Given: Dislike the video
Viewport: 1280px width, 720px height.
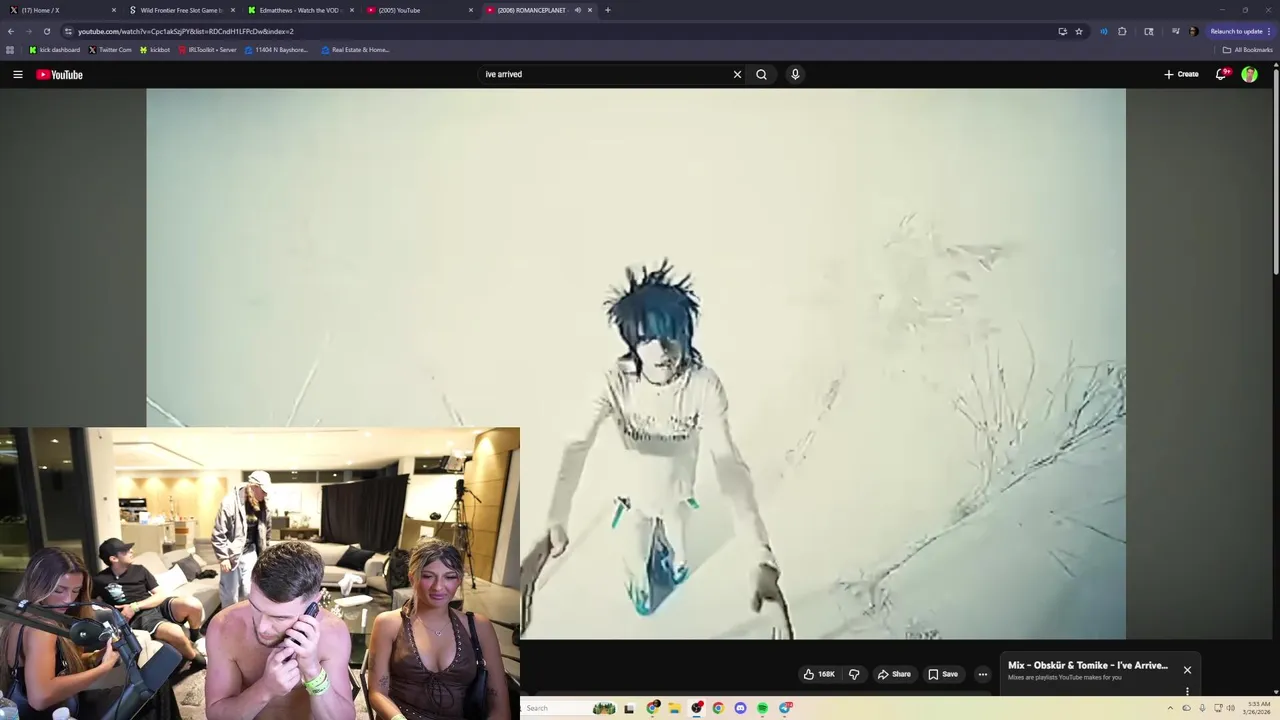Looking at the screenshot, I should click(x=854, y=674).
